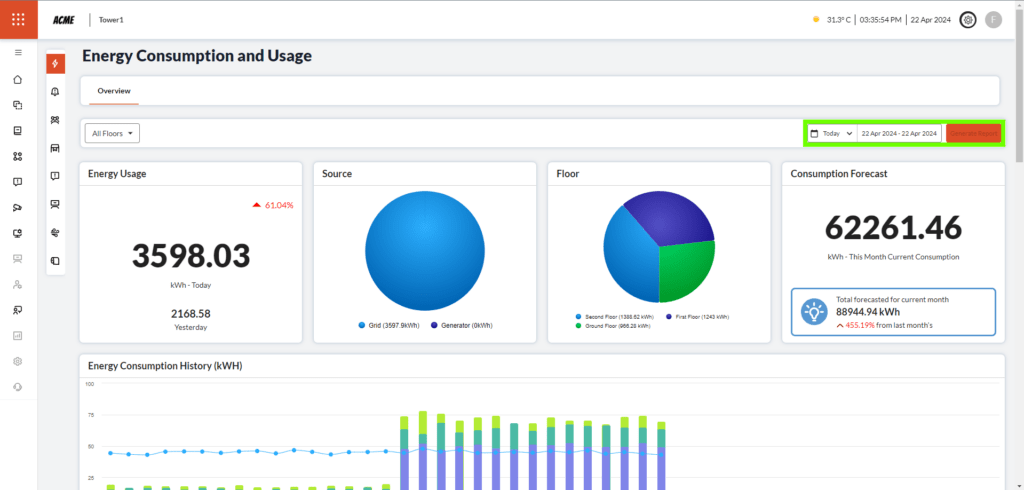
Task: Click the ACME logo in the header
Action: pyautogui.click(x=65, y=19)
